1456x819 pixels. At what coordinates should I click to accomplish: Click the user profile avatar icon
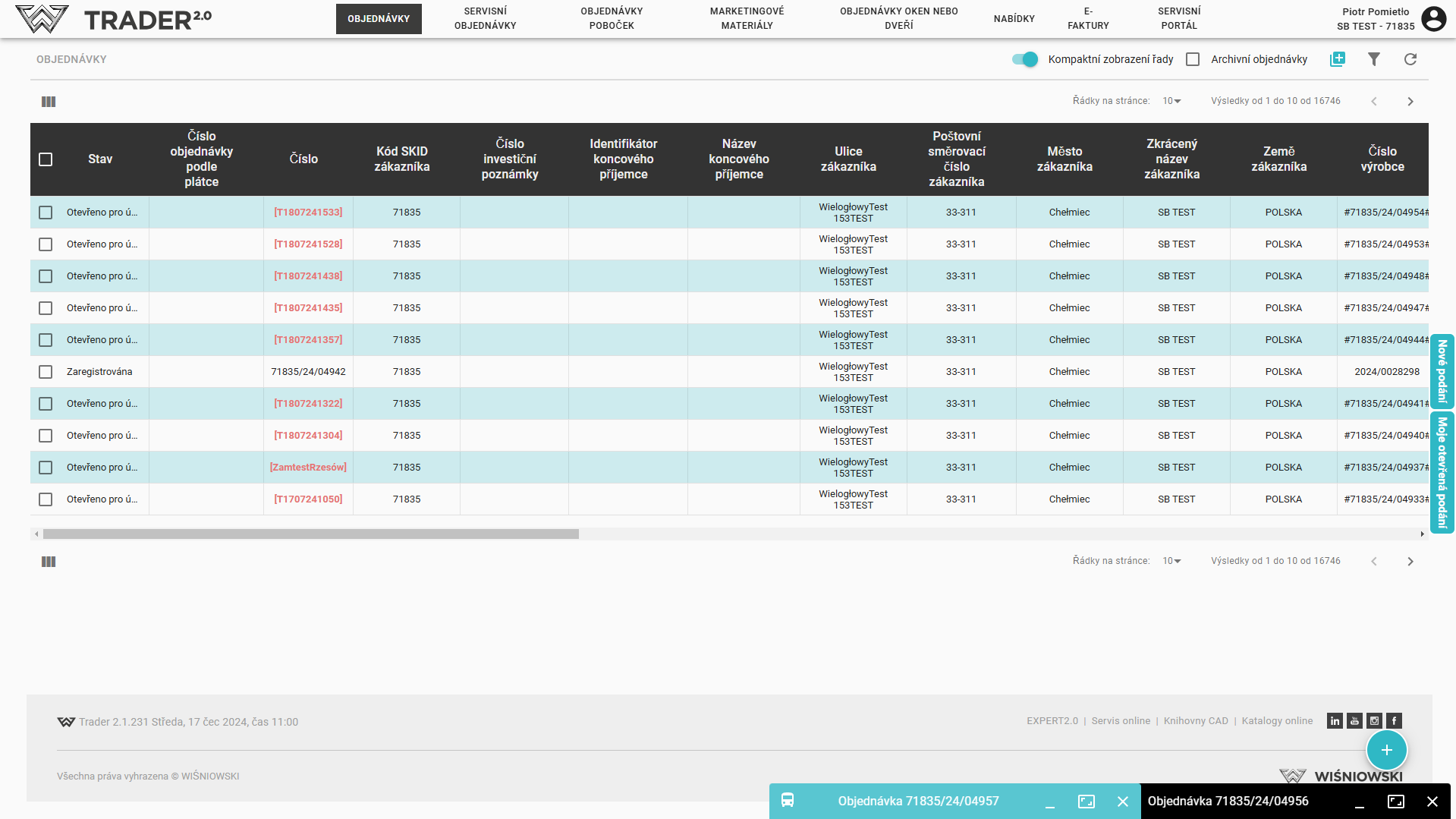click(1433, 19)
